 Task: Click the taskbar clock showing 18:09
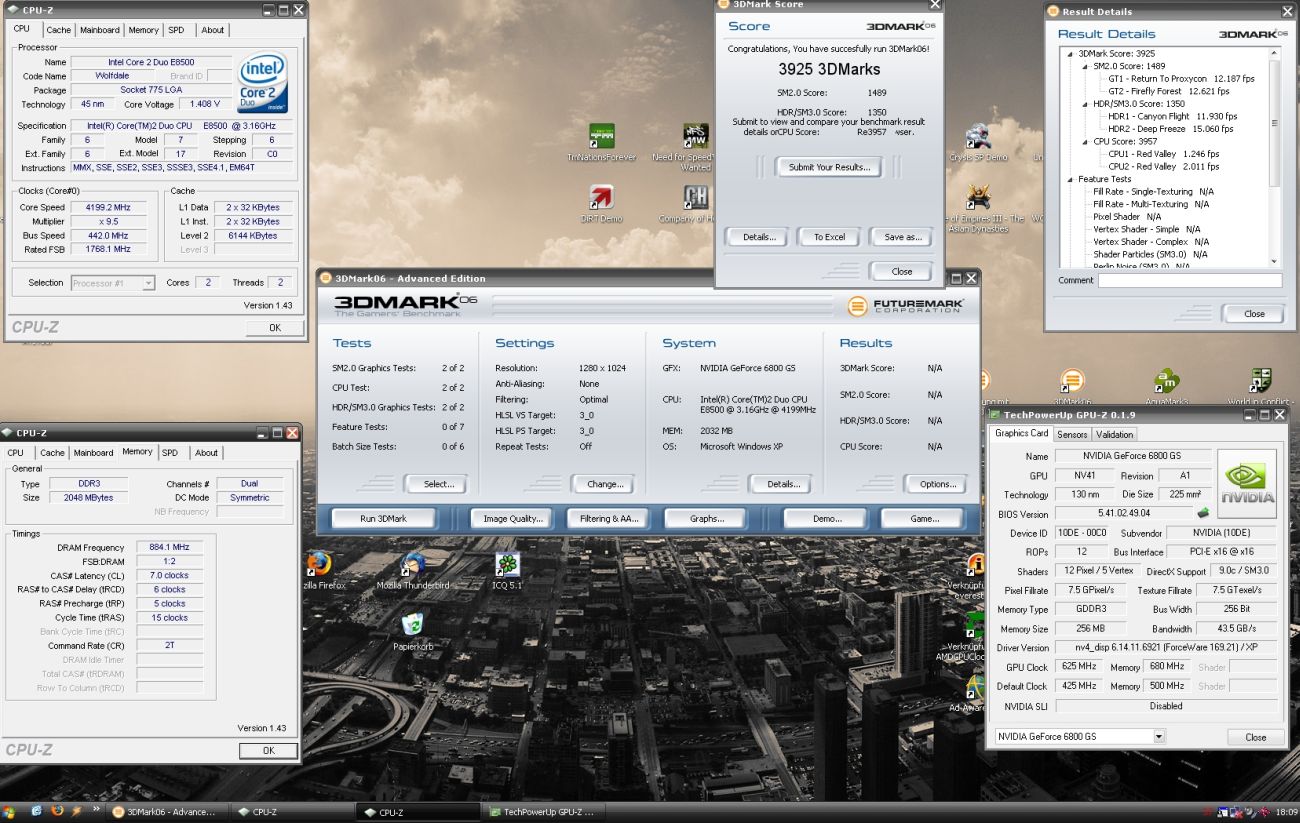click(1285, 812)
